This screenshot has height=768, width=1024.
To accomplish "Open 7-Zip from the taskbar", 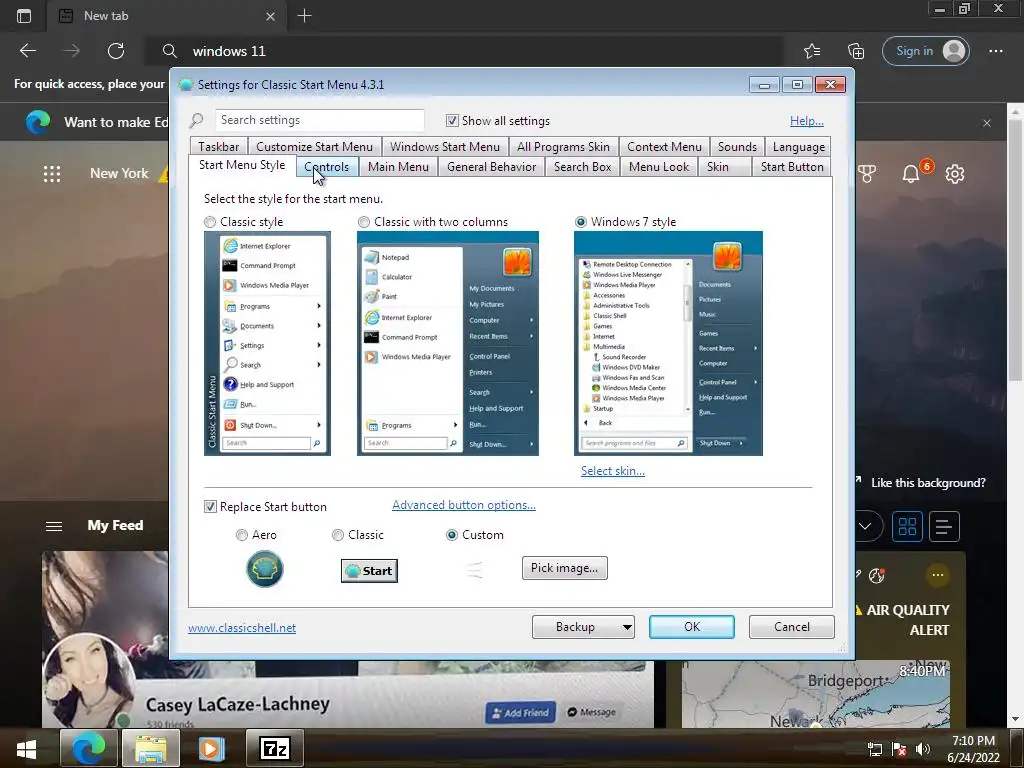I will click(x=275, y=748).
